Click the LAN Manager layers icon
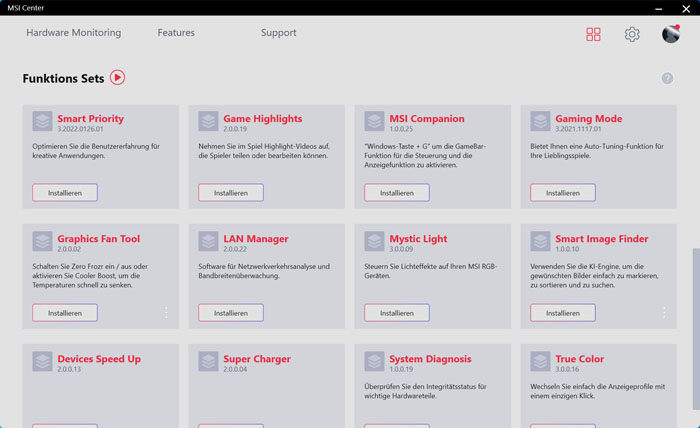700x428 pixels. 208,242
